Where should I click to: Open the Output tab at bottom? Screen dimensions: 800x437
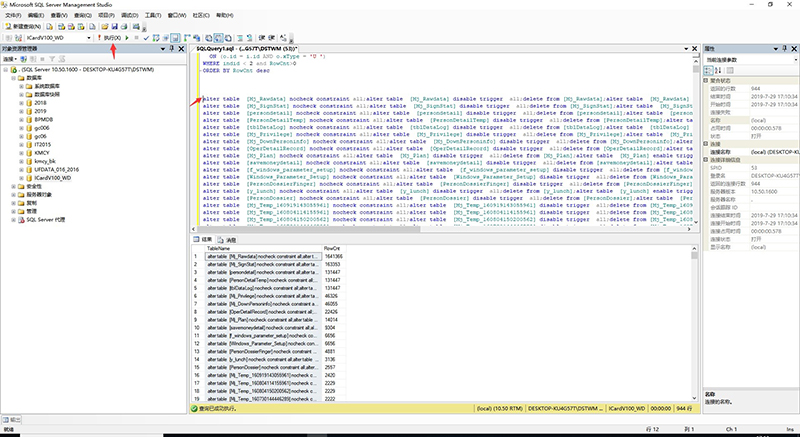click(x=12, y=420)
